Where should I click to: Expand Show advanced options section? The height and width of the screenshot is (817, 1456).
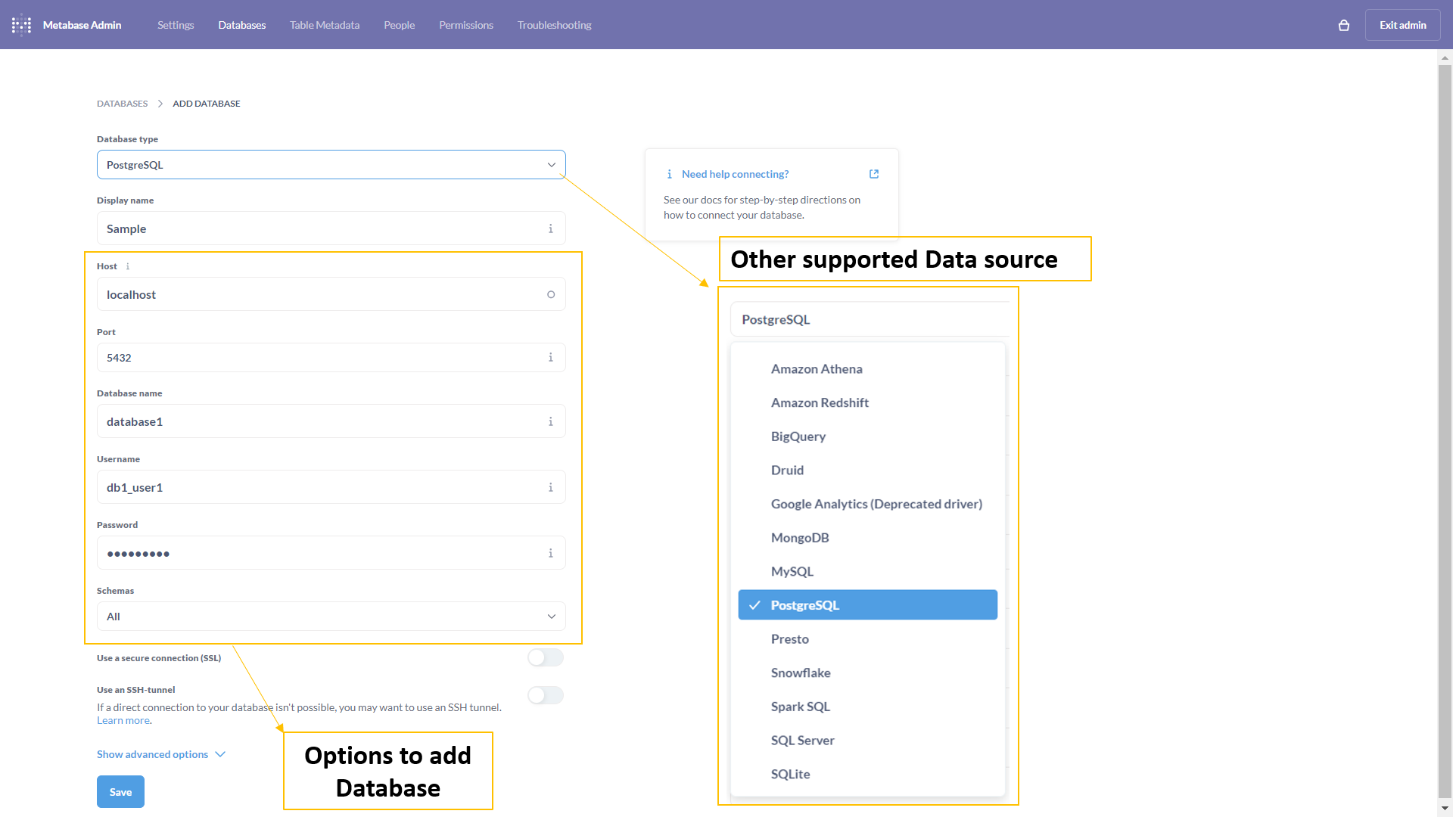(x=160, y=754)
